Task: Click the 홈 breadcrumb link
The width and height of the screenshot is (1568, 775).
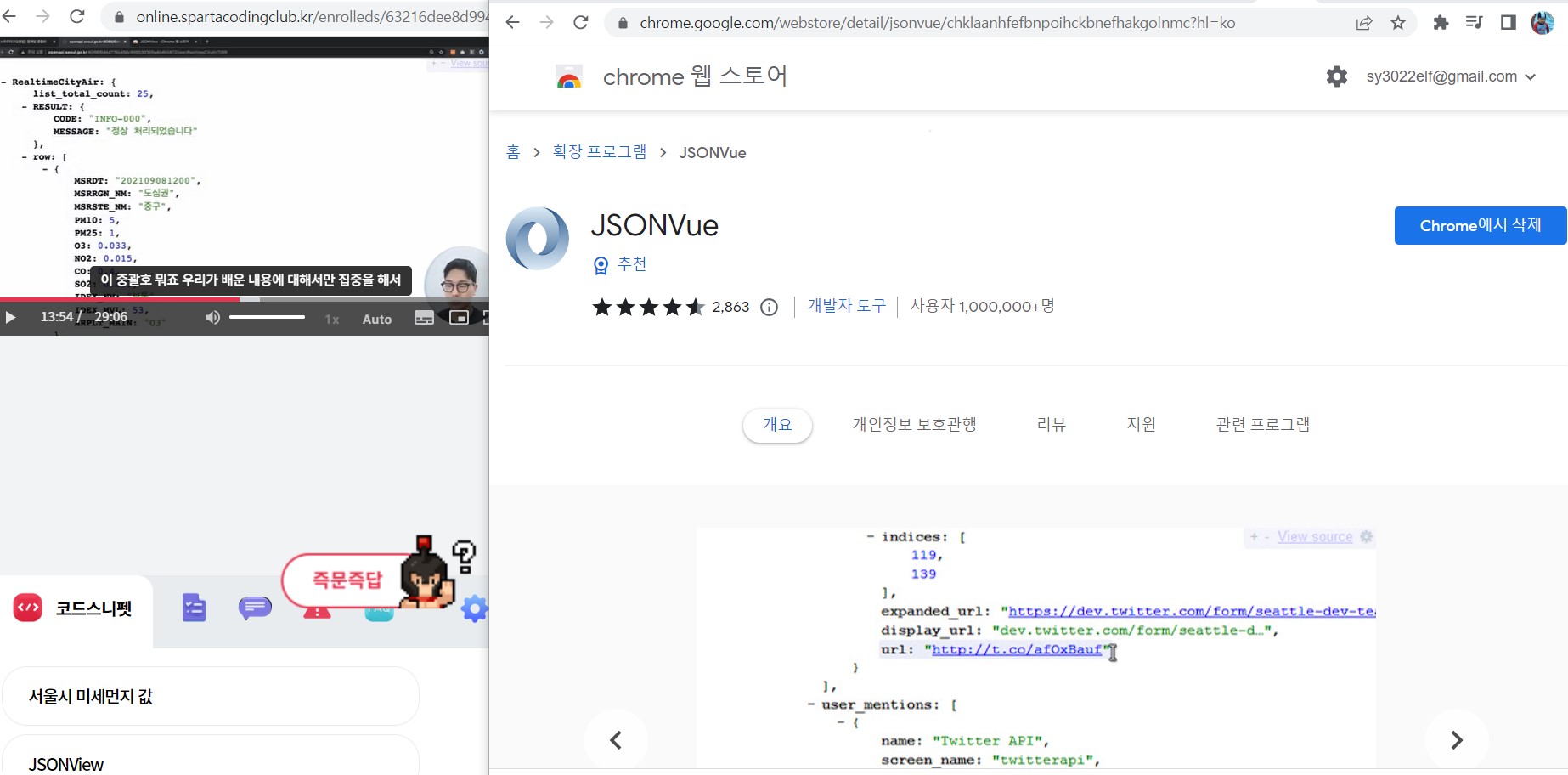Action: pyautogui.click(x=513, y=152)
